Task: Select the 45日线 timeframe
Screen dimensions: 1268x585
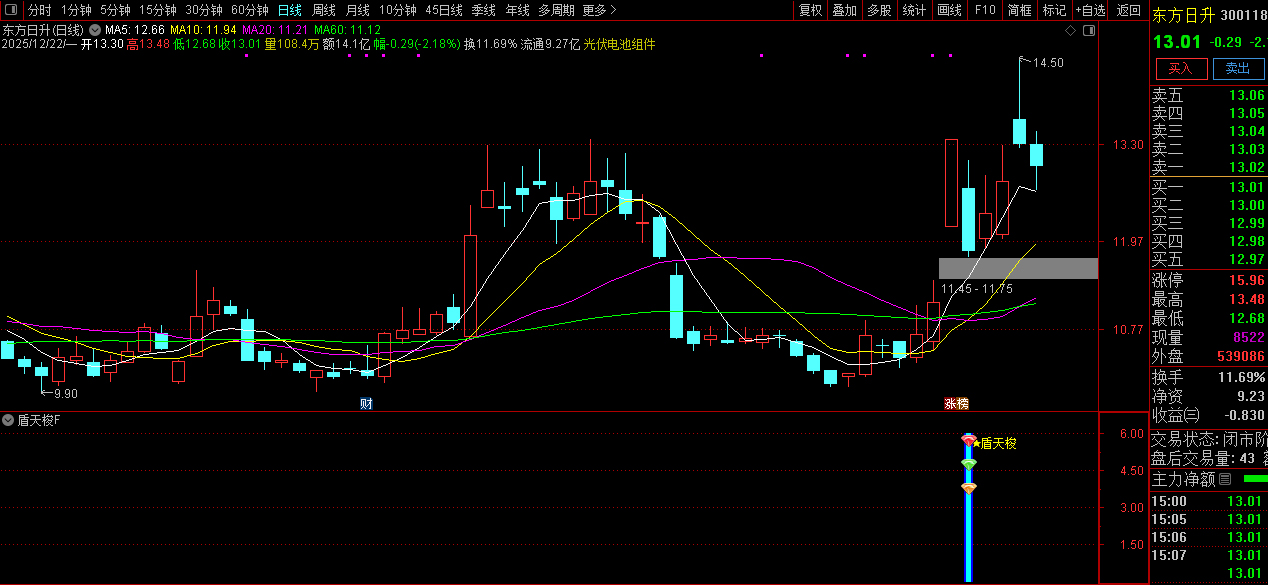Action: 443,10
